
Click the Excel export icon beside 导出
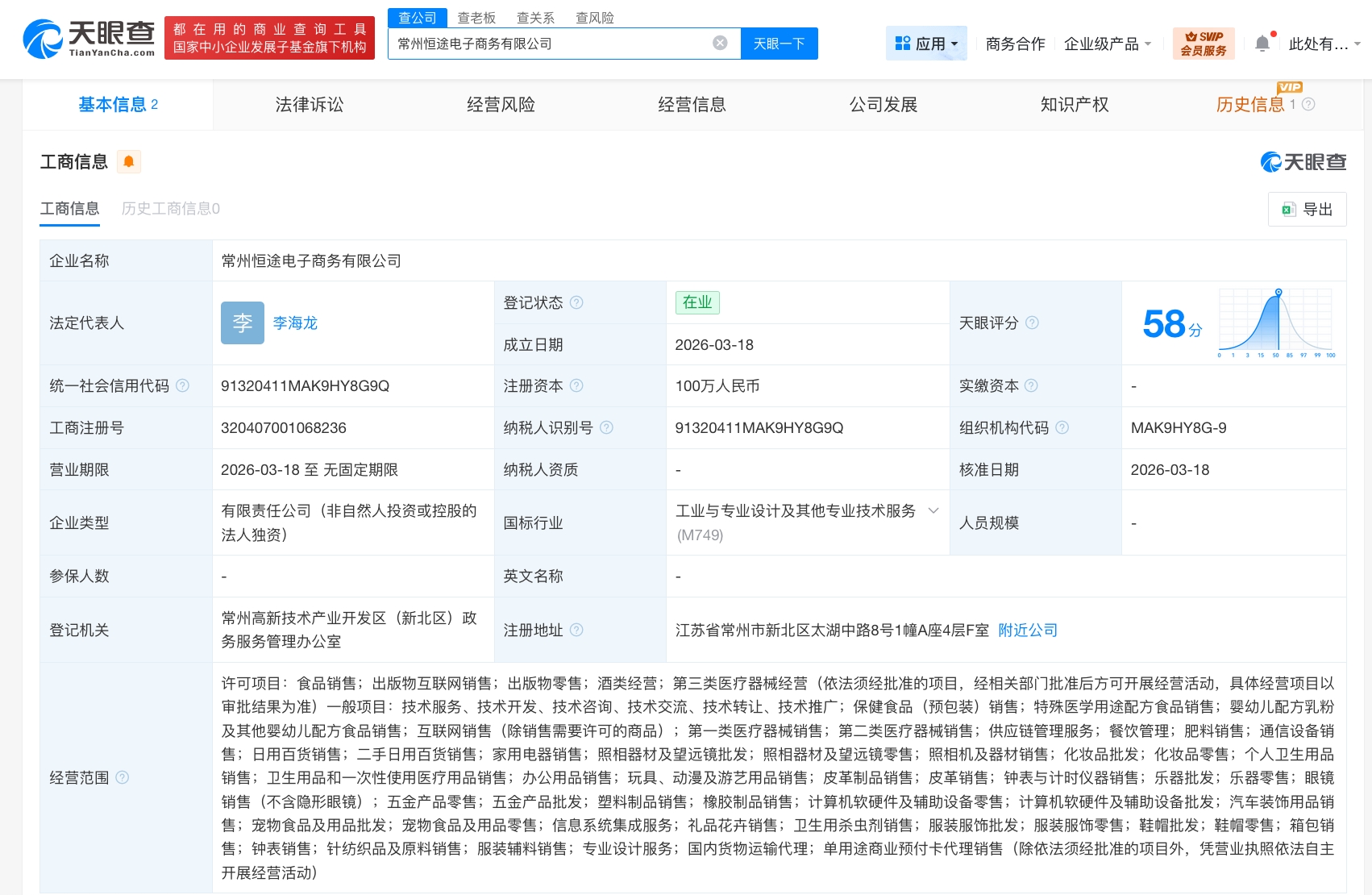1288,209
